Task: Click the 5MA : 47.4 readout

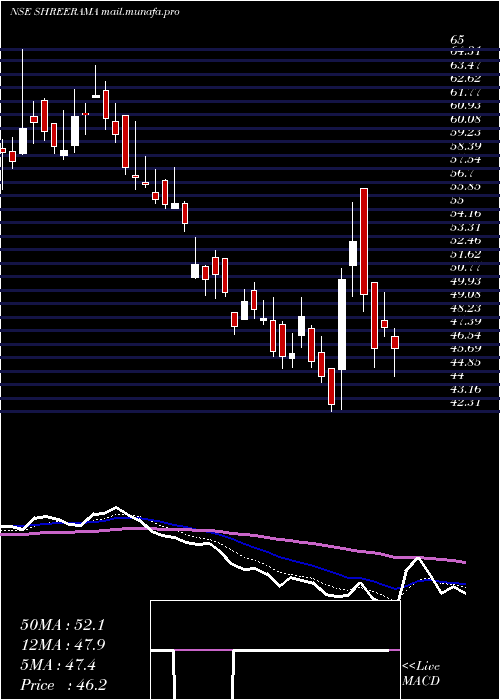Action: [58, 665]
